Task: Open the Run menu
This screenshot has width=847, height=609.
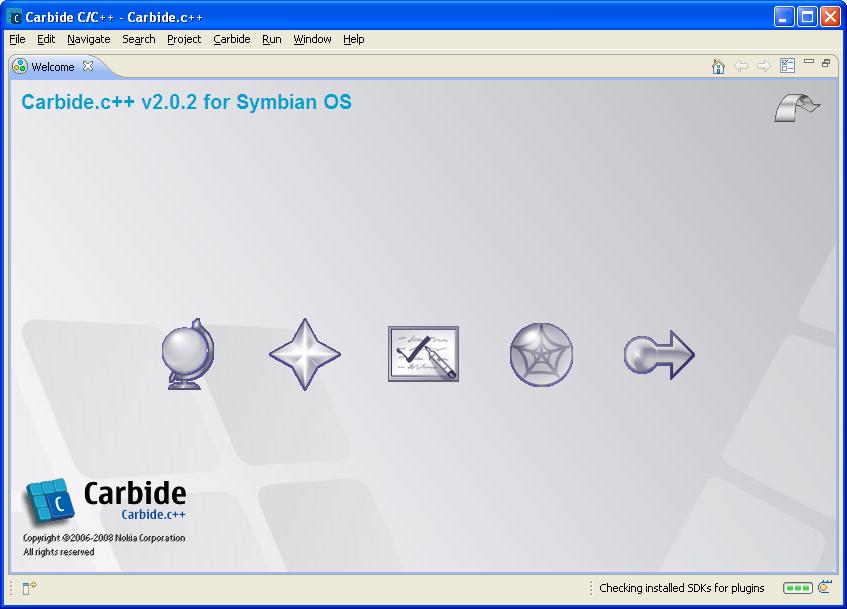Action: pos(272,39)
